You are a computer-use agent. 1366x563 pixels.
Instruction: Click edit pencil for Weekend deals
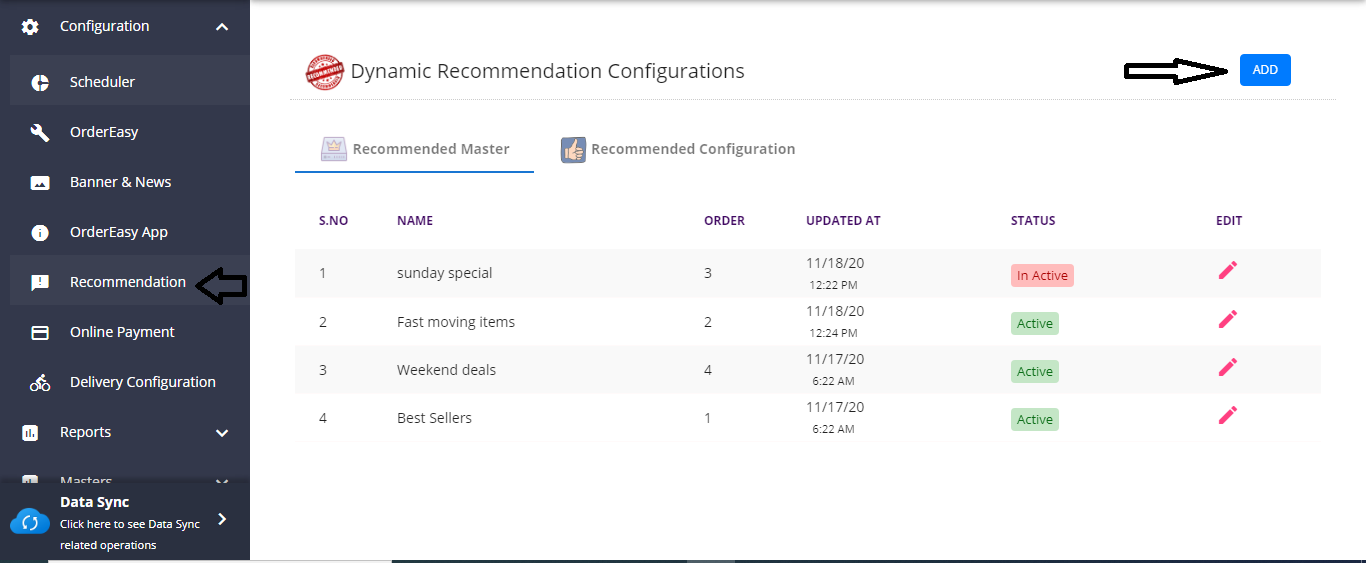pos(1228,367)
